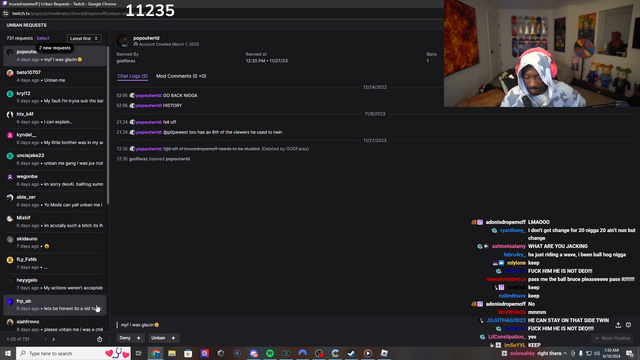Image resolution: width=640 pixels, height=360 pixels.
Task: Click the pink avatar of kyndel__ request
Action: [10, 136]
